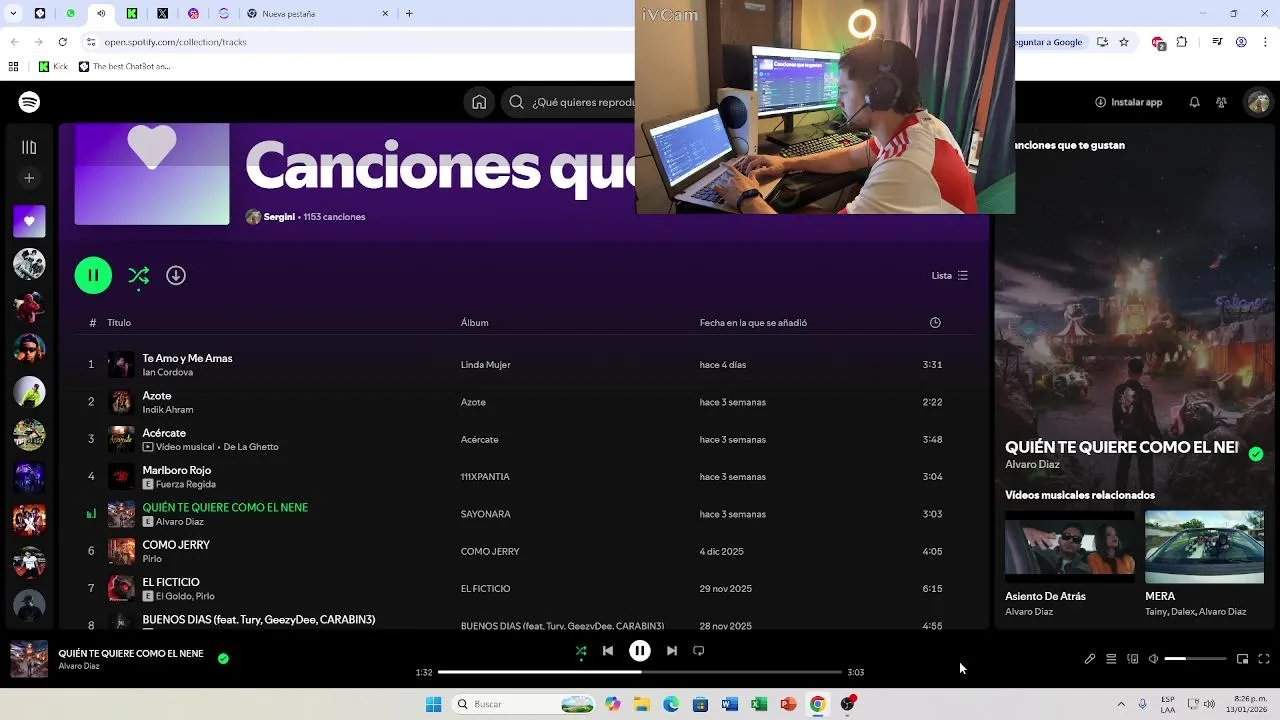Open Chrome tab search dropdown arrow
The width and height of the screenshot is (1280, 720).
tap(14, 13)
